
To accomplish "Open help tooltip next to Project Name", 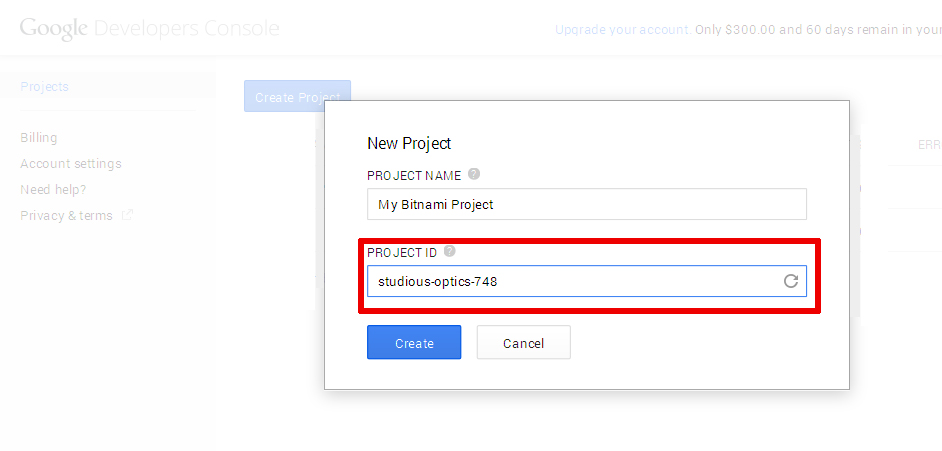I will point(474,174).
